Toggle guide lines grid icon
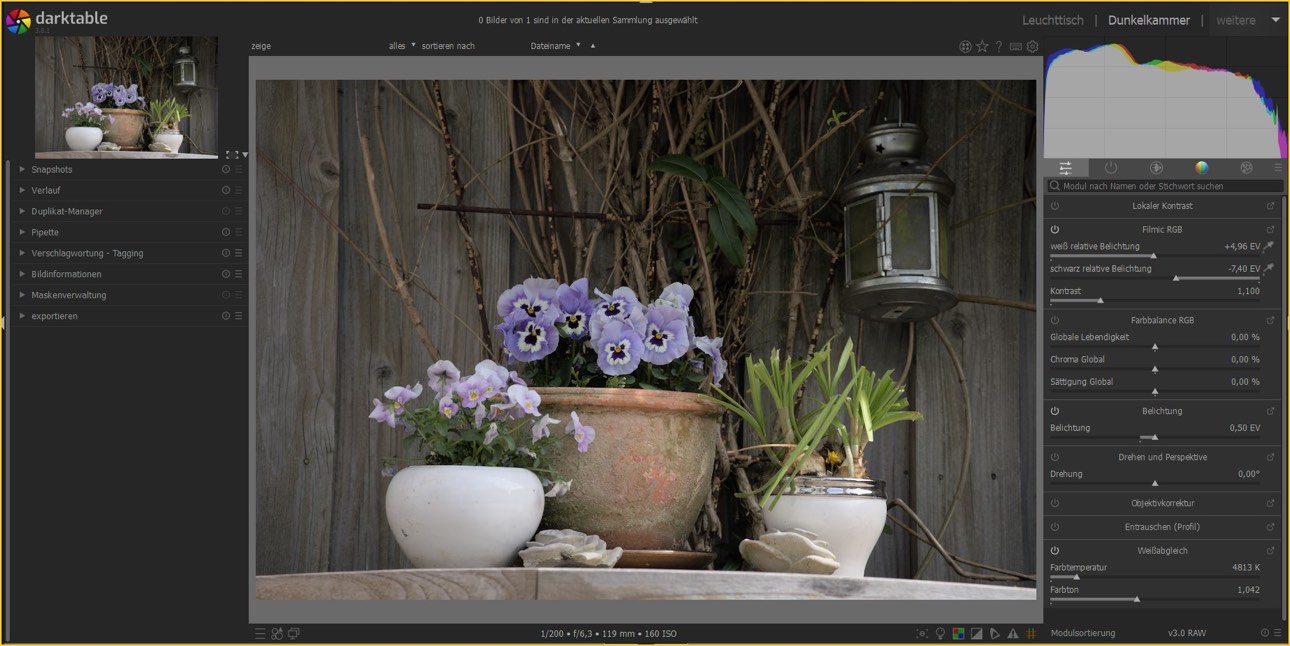This screenshot has height=646, width=1290. [1030, 633]
